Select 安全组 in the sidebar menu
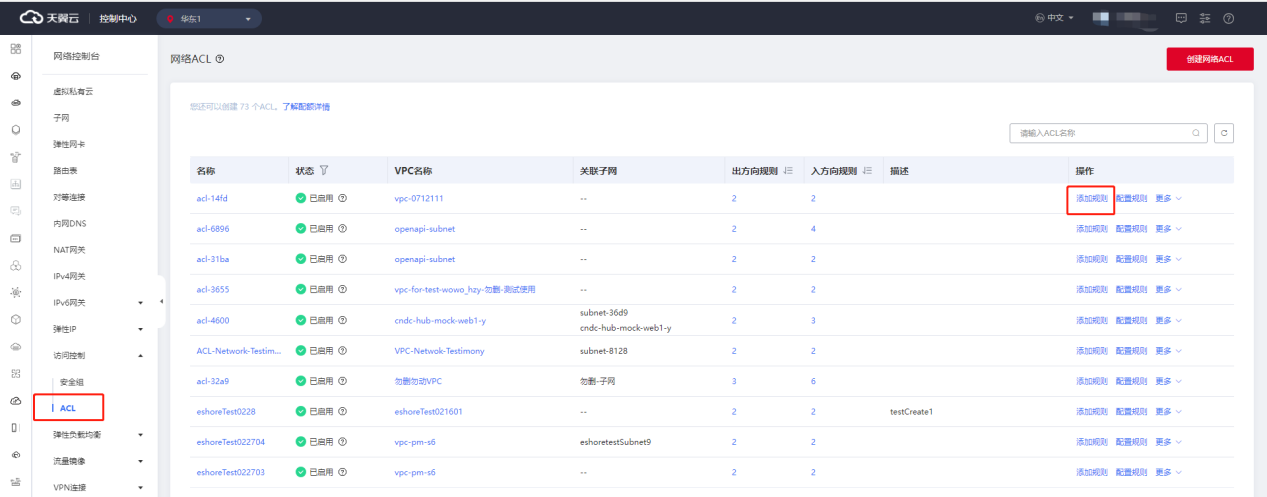Viewport: 1267px width, 497px height. 72,381
